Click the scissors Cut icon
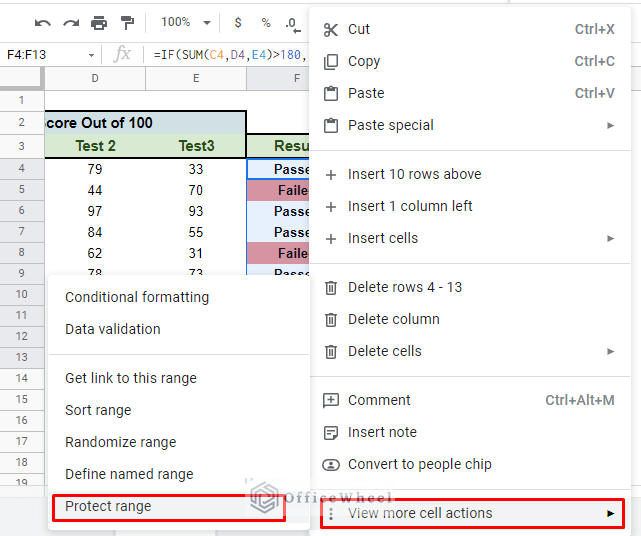Image resolution: width=641 pixels, height=536 pixels. tap(331, 29)
